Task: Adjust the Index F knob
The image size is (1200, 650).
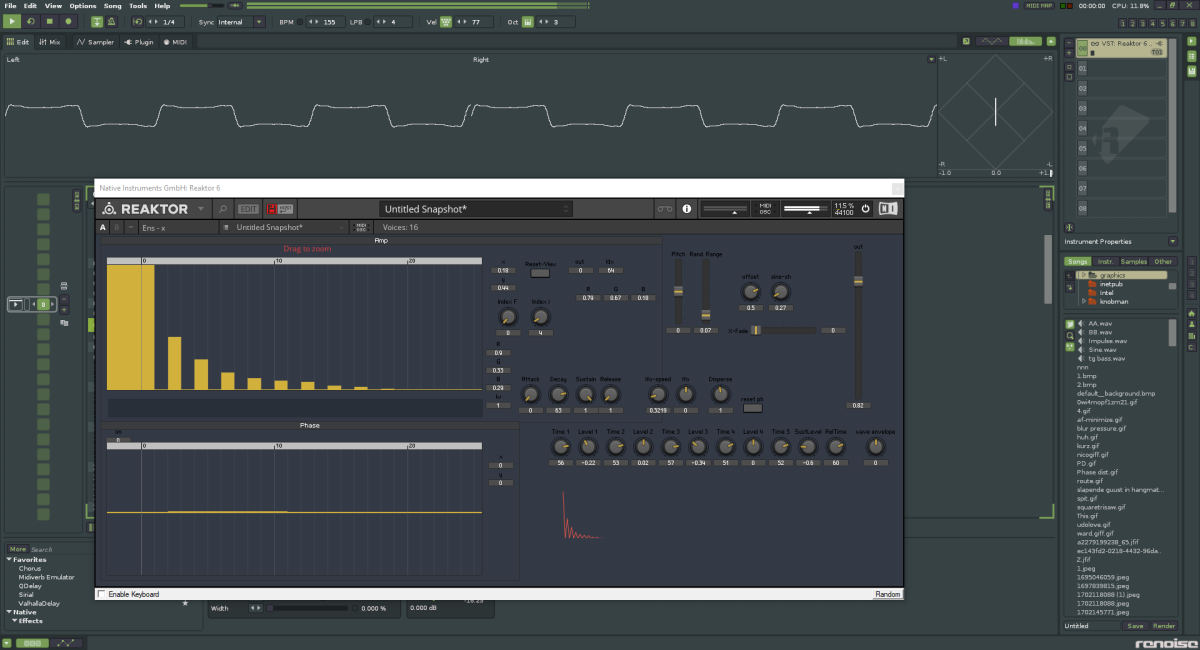Action: click(x=508, y=318)
